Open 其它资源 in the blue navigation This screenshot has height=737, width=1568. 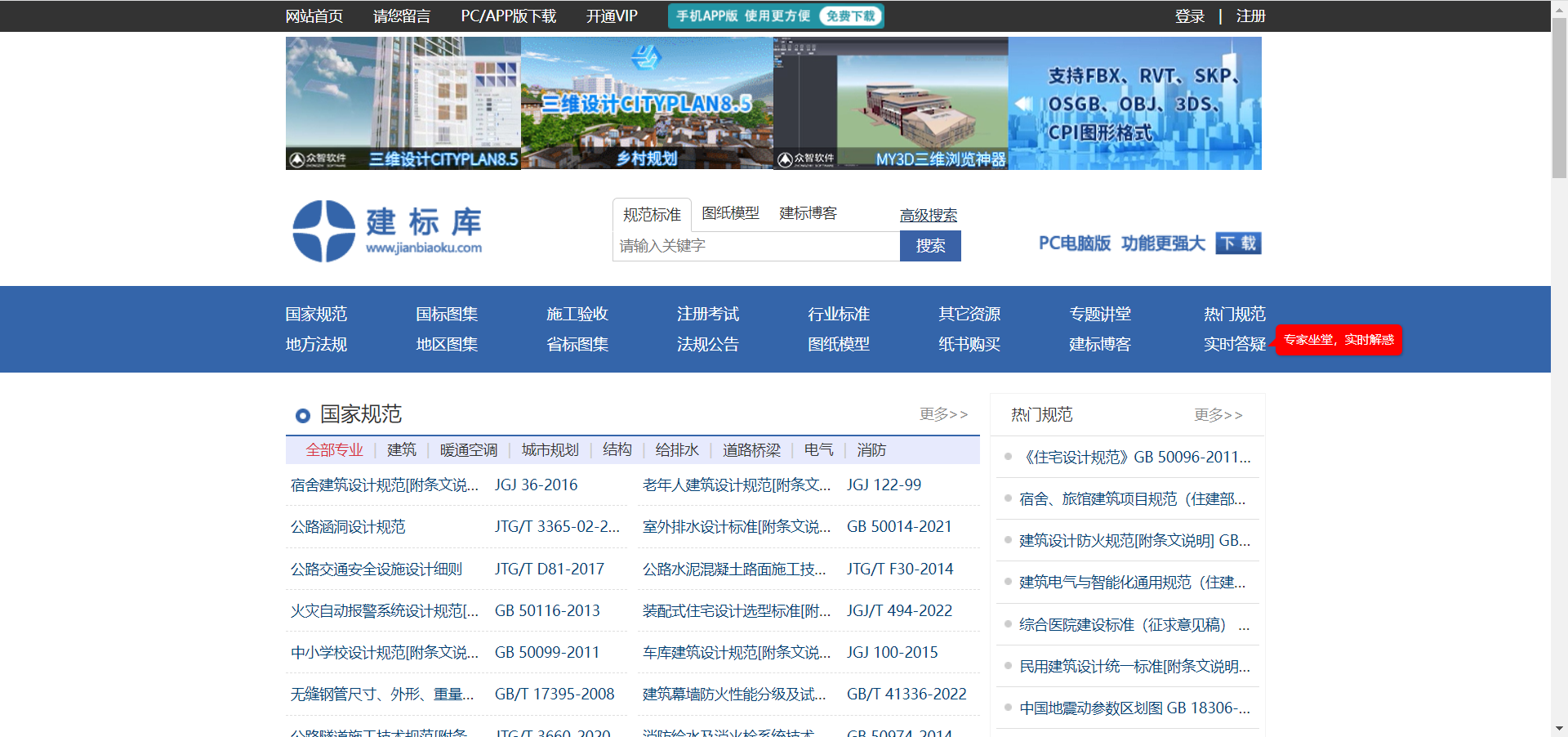pyautogui.click(x=969, y=314)
